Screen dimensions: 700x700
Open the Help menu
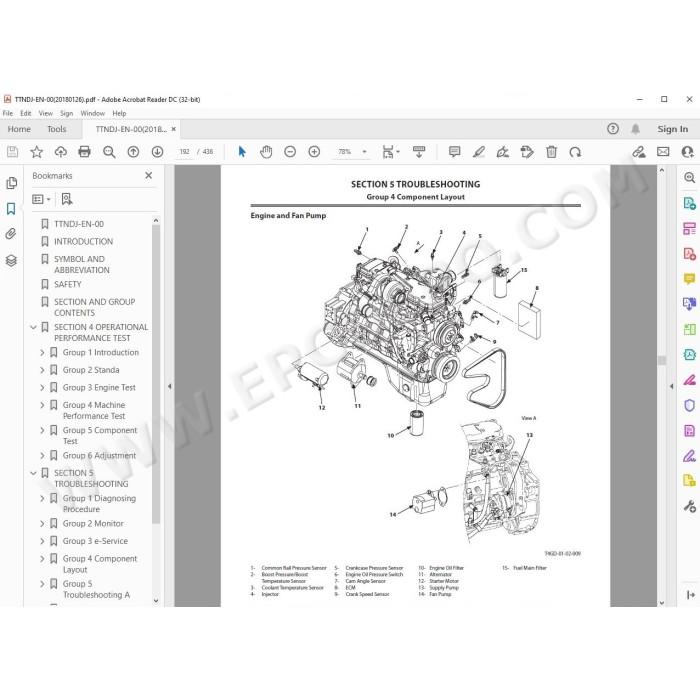(119, 113)
